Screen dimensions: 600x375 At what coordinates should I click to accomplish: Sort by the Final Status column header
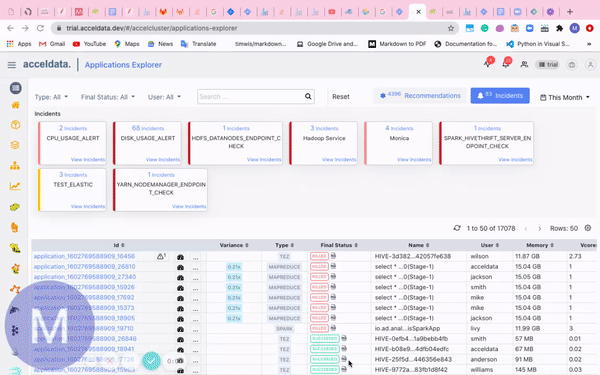tap(339, 245)
